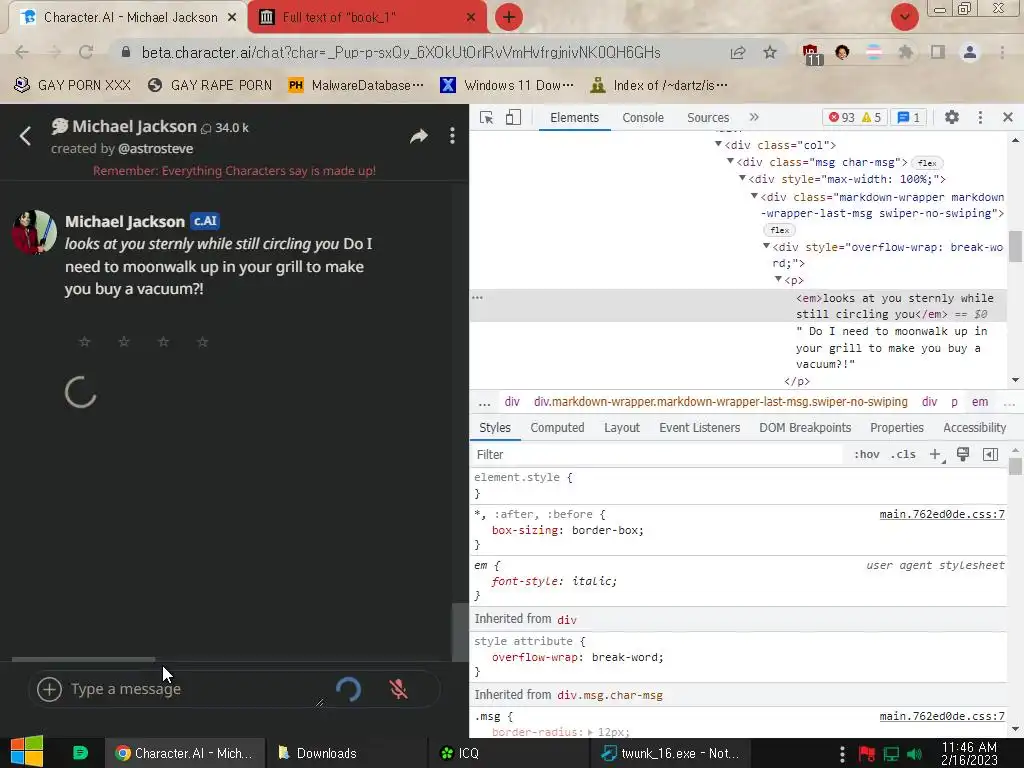Click the flex badge beside msg char-msg

coord(927,163)
